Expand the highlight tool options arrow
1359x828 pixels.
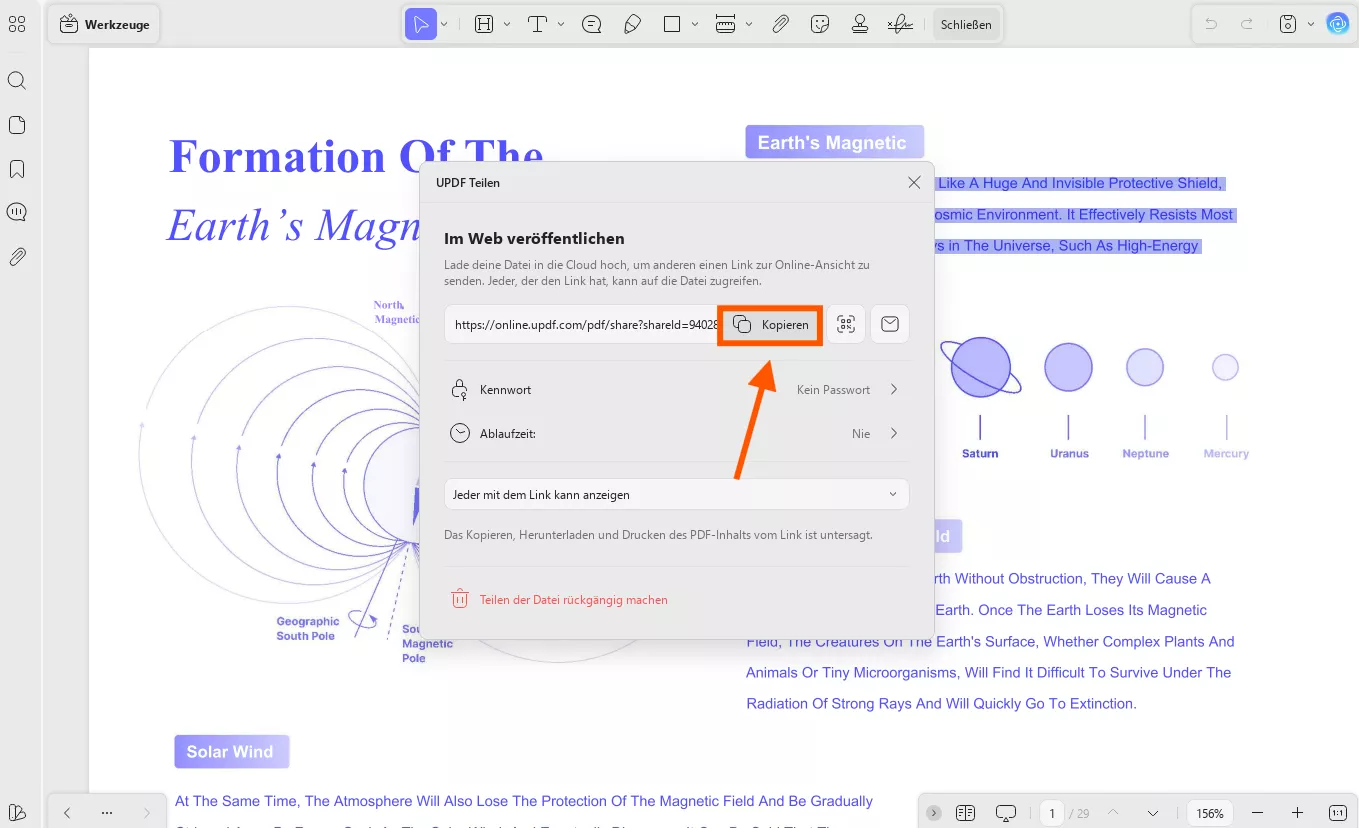(507, 24)
